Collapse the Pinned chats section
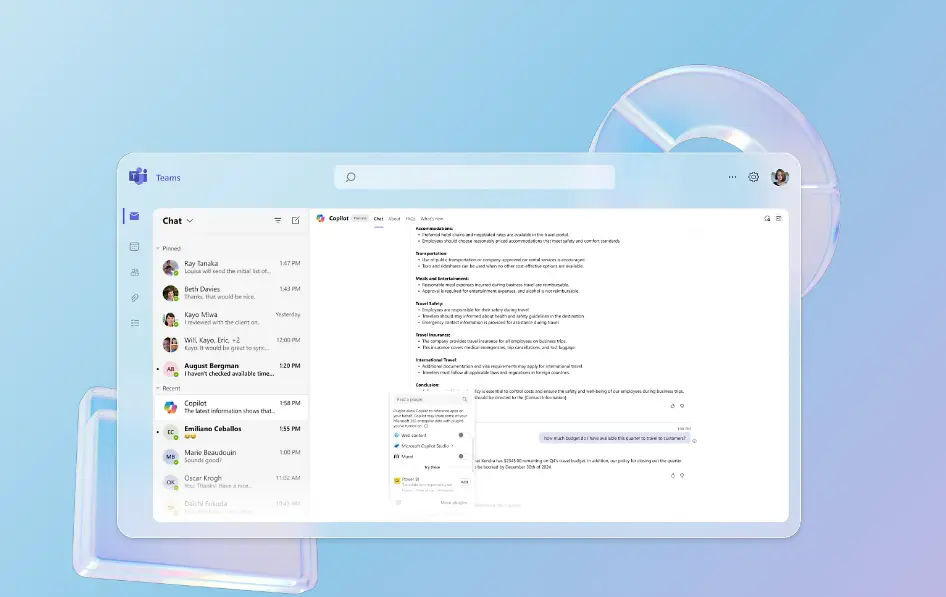Viewport: 946px width, 597px height. coord(158,248)
